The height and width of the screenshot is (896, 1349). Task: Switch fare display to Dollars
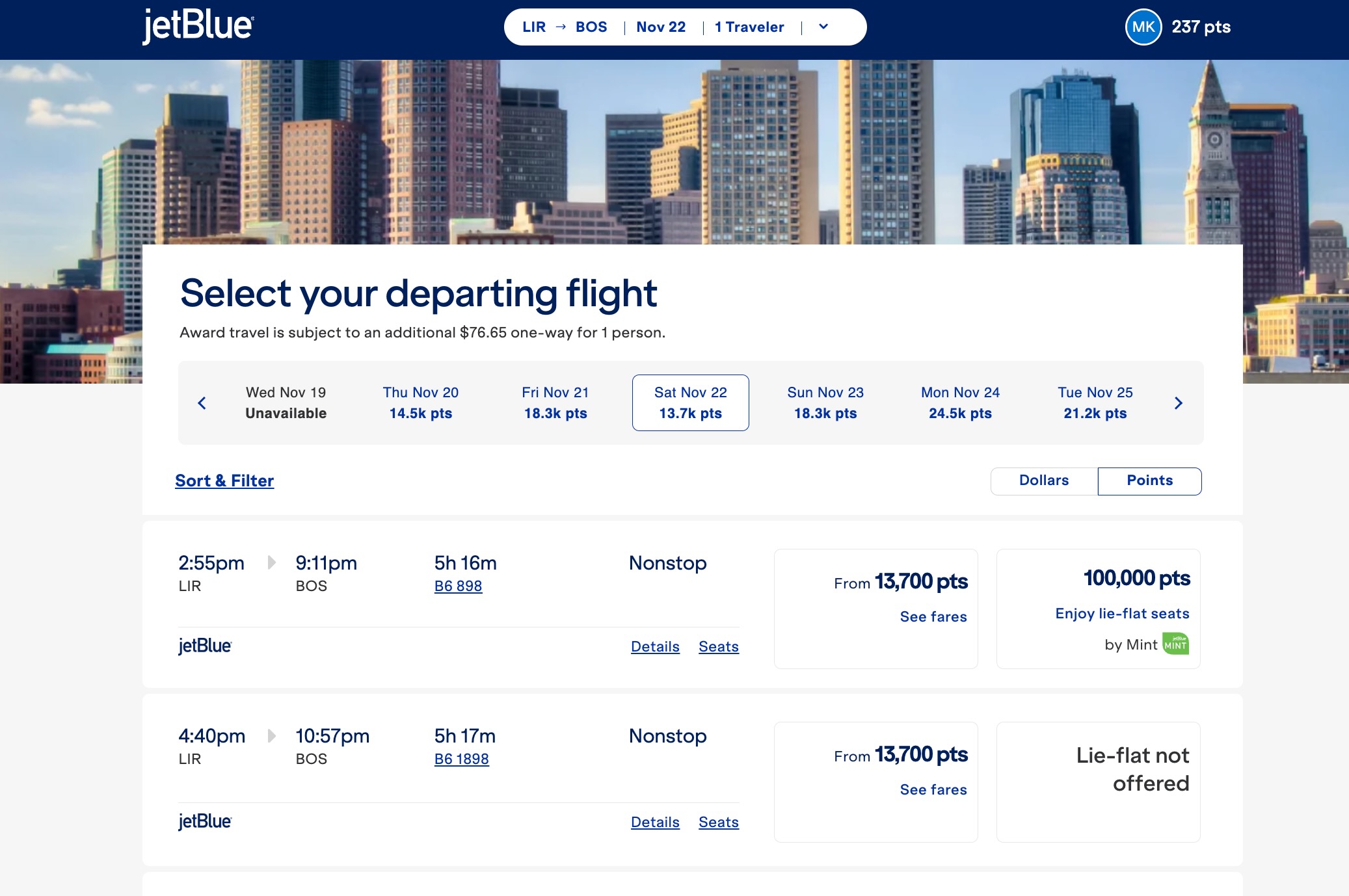1044,481
